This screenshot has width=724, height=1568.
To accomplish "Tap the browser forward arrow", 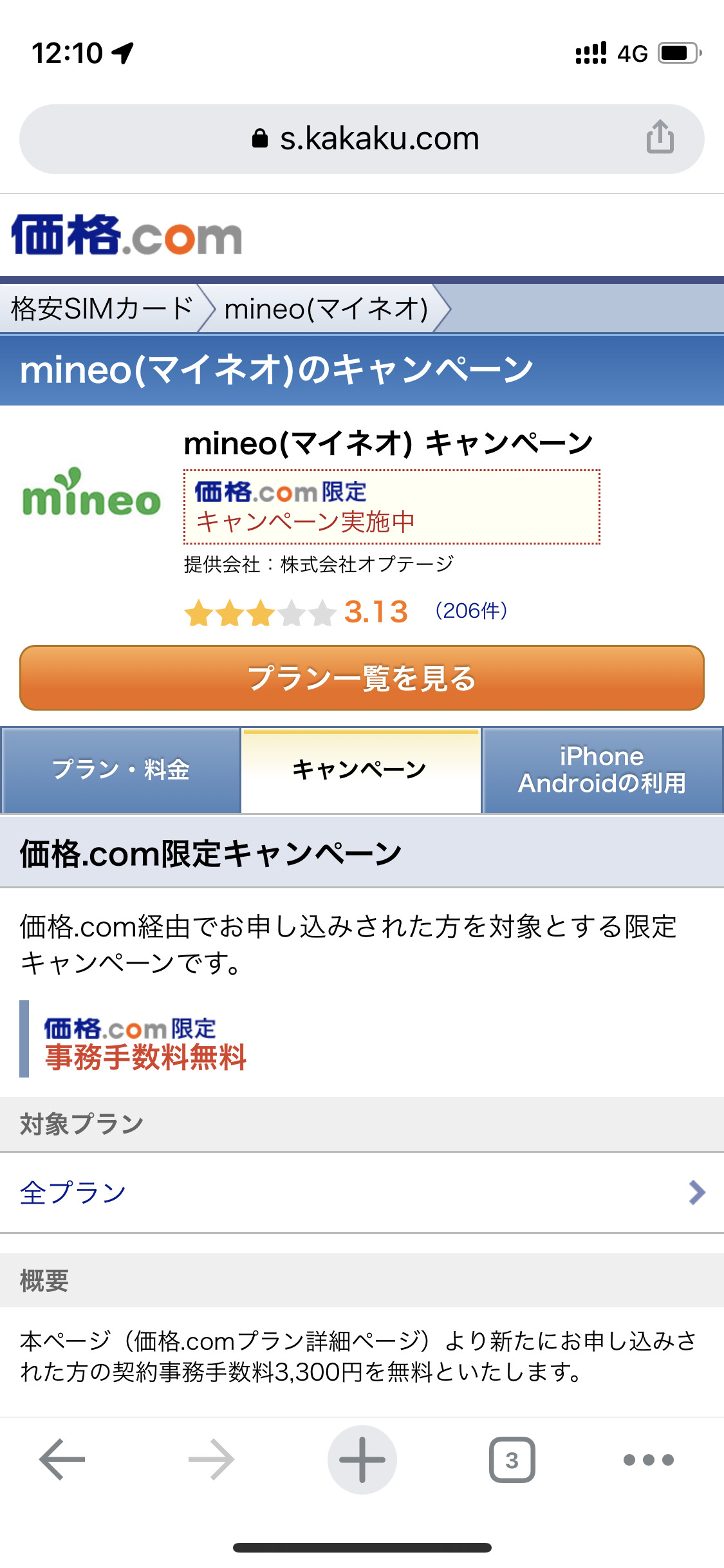I will [212, 1459].
